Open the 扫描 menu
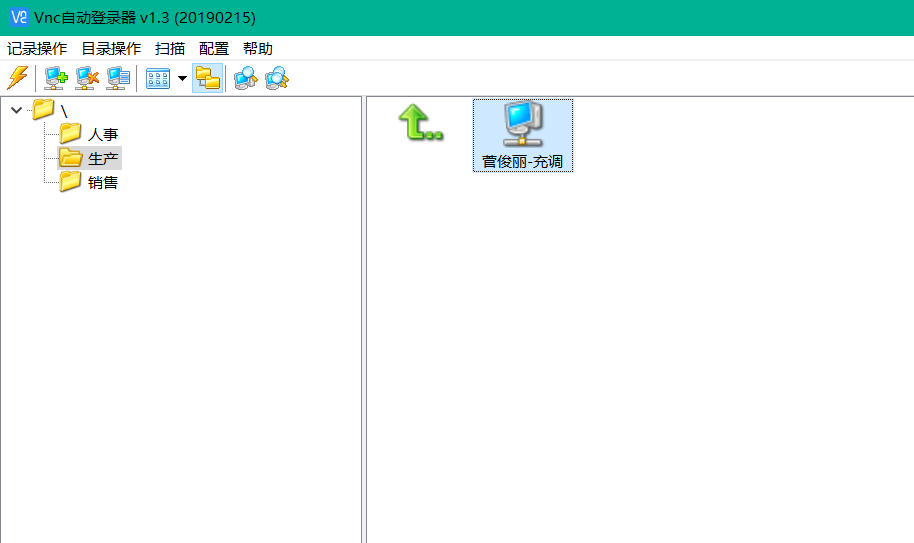Image resolution: width=914 pixels, height=543 pixels. tap(170, 48)
